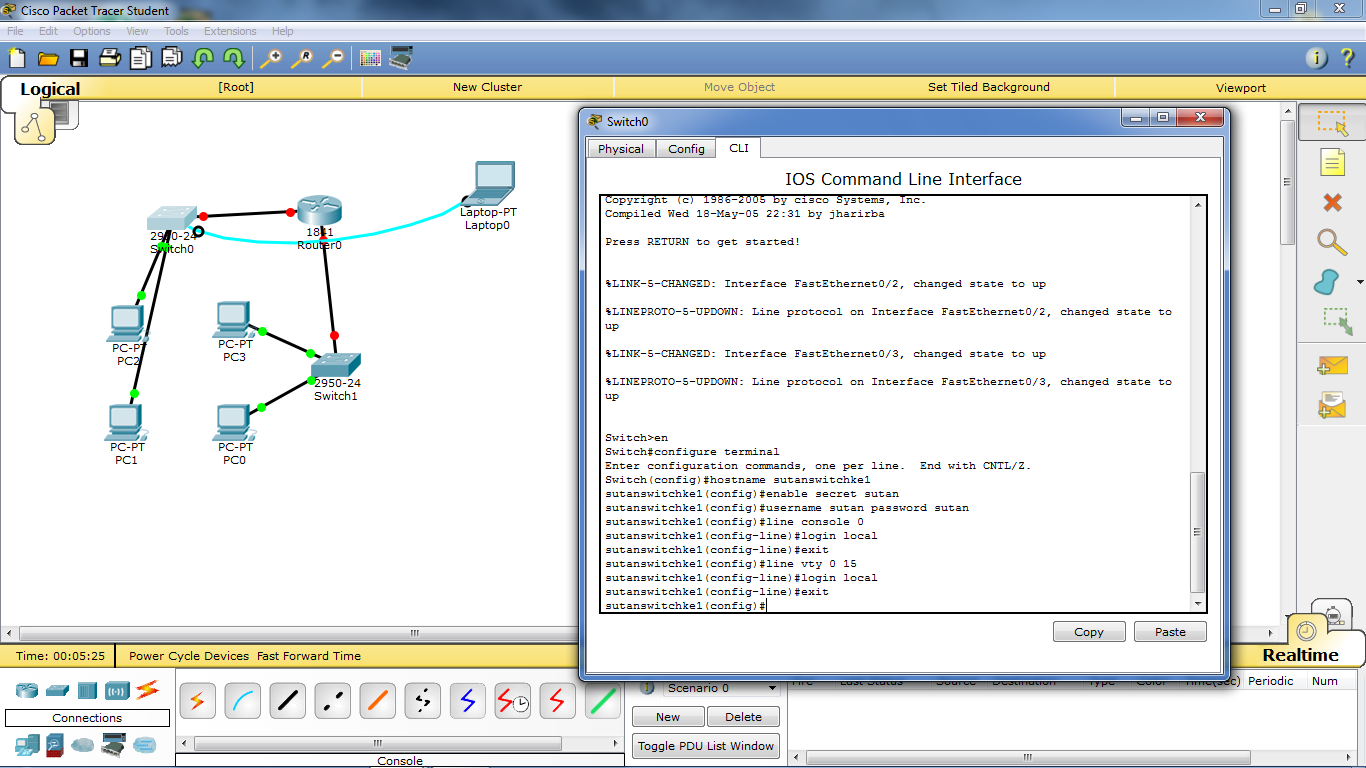Click New scenario button
Viewport: 1366px width, 768px height.
[668, 717]
